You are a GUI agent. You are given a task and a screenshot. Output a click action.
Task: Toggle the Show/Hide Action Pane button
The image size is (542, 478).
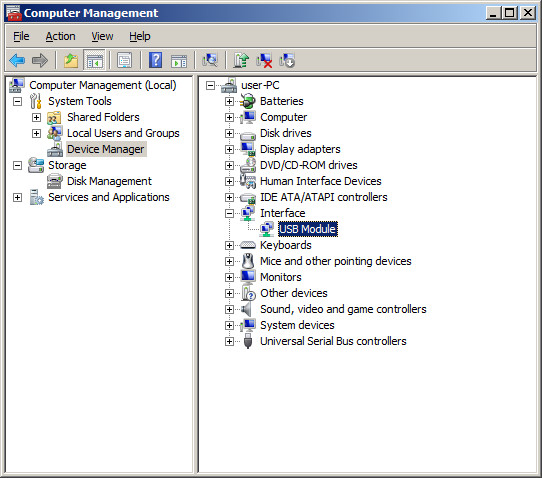tap(179, 60)
